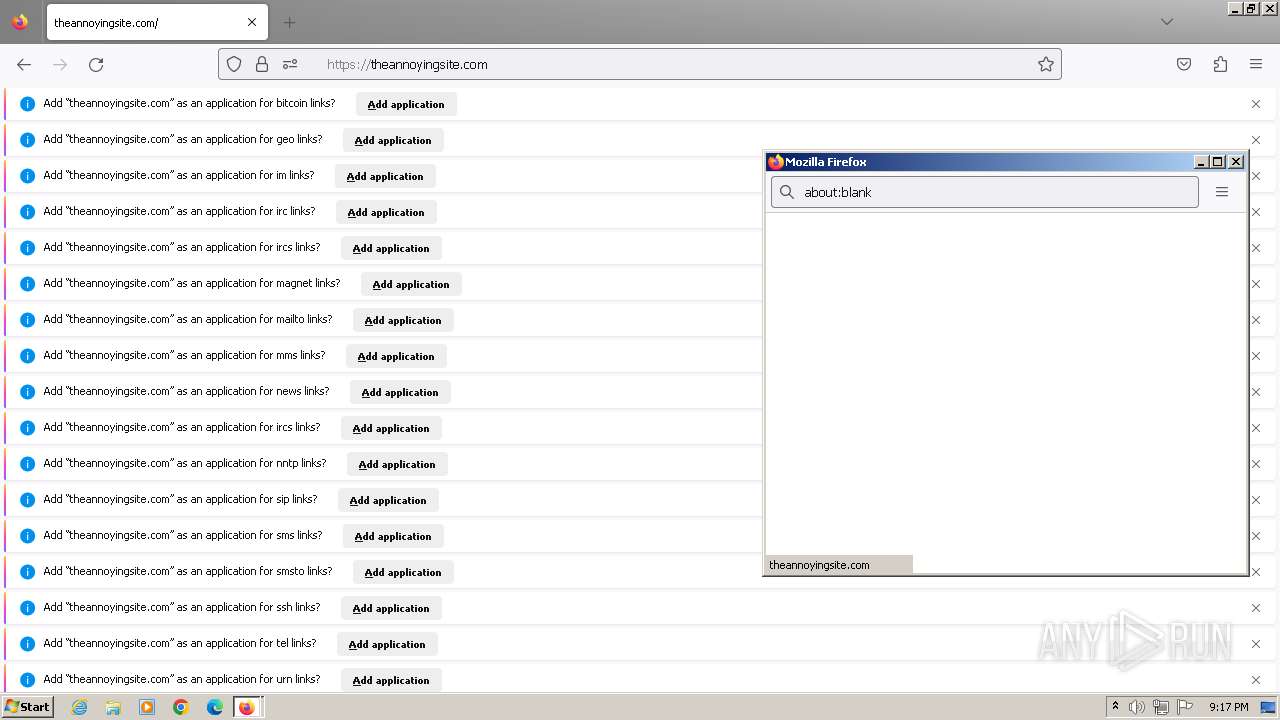Open File Explorer from the taskbar
Screen dimensions: 1280x720
point(113,707)
